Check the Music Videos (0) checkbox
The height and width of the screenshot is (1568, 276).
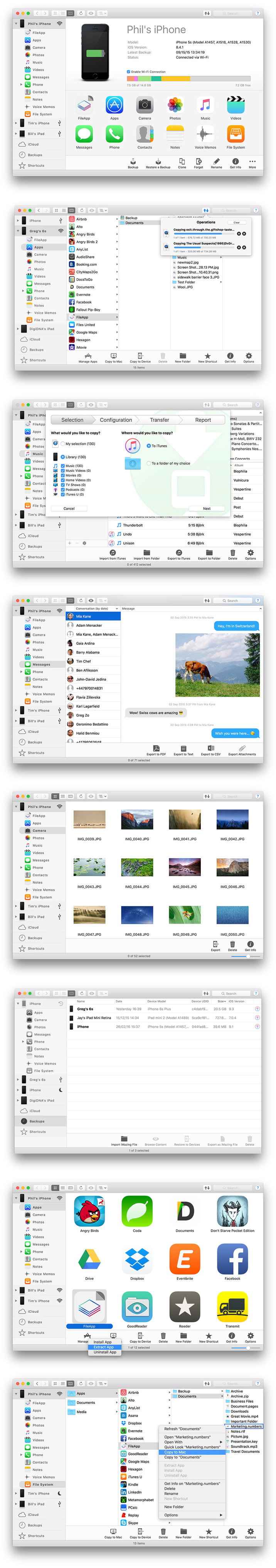pyautogui.click(x=63, y=471)
